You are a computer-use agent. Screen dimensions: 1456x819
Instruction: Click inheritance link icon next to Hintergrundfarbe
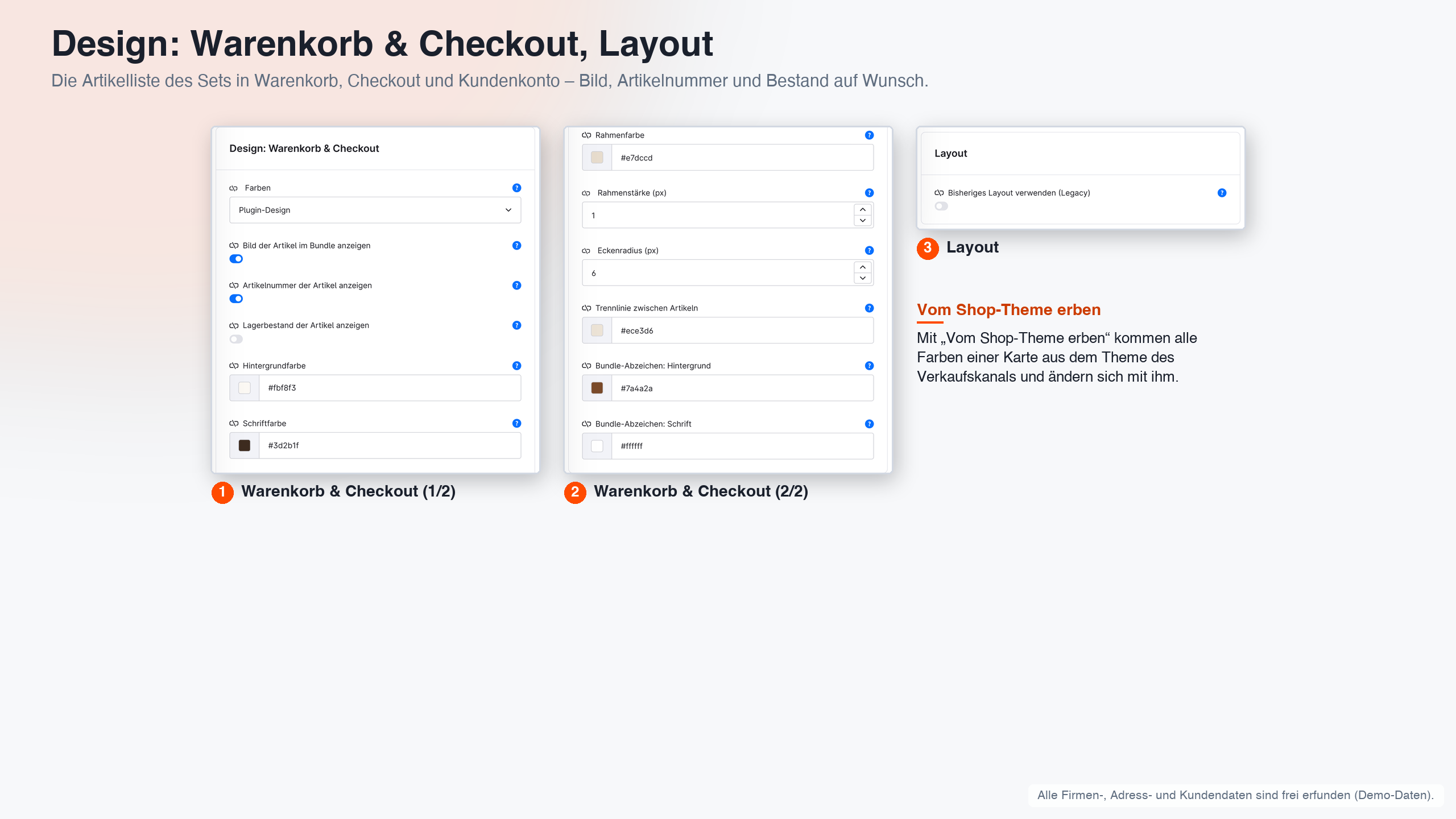(234, 366)
